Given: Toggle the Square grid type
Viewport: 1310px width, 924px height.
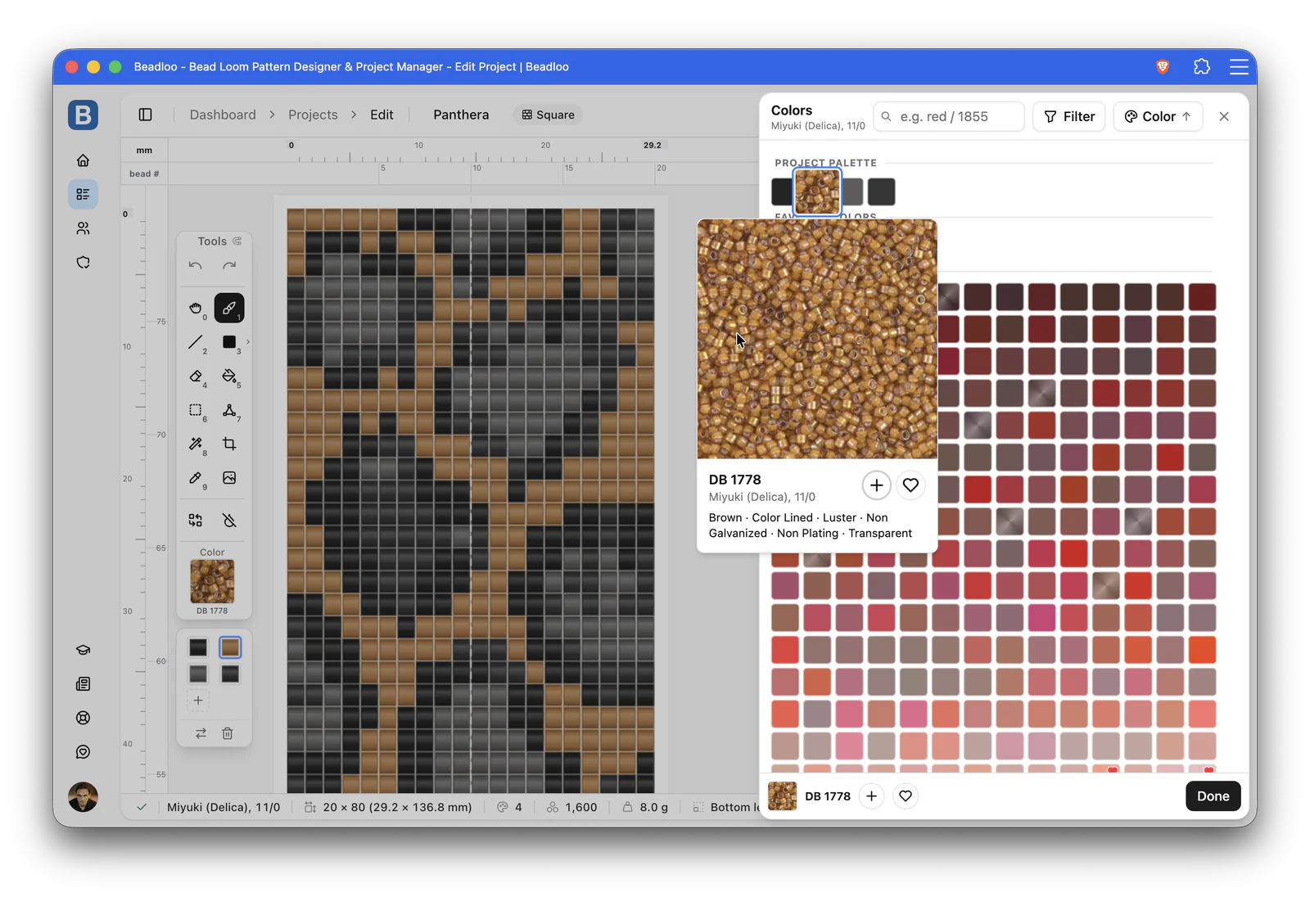Looking at the screenshot, I should [549, 115].
